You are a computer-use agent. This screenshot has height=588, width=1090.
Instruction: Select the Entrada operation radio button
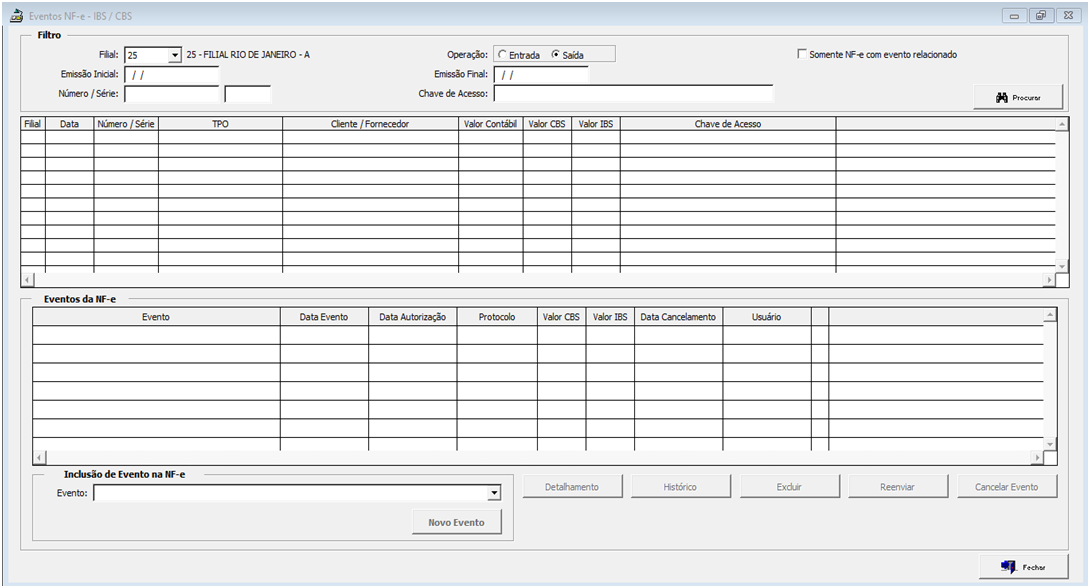point(503,55)
